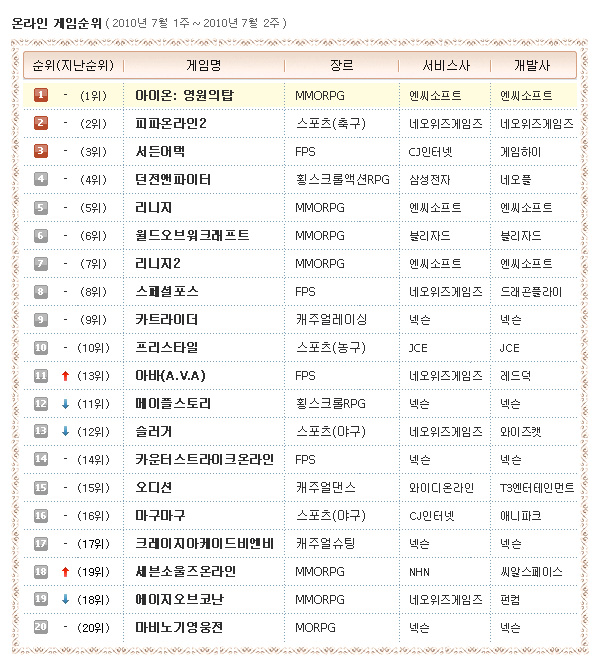Click the red up arrow in 세븐소울즈온라인 row
The height and width of the screenshot is (666, 600).
(65, 571)
